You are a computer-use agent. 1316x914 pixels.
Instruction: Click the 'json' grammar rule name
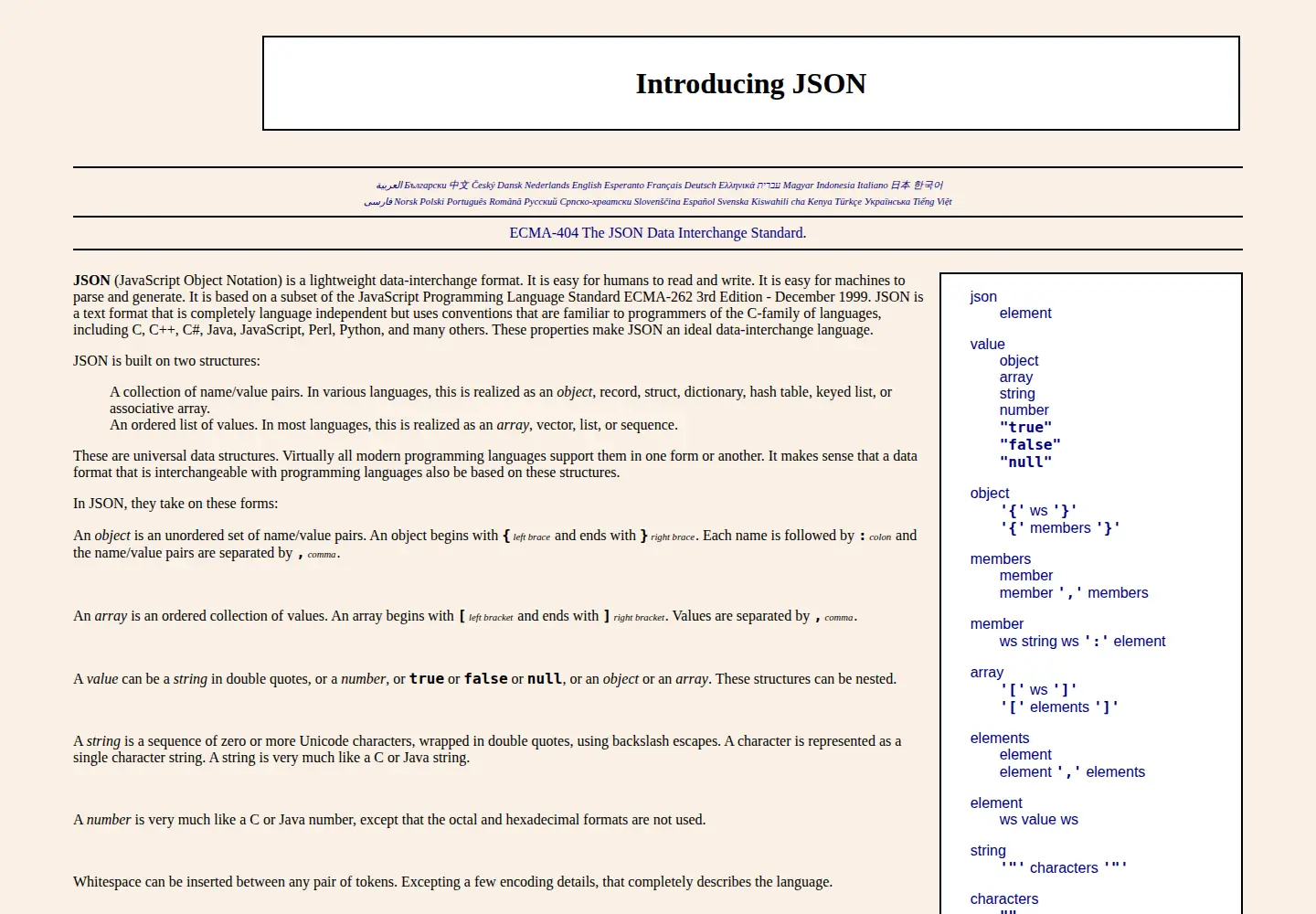[983, 297]
